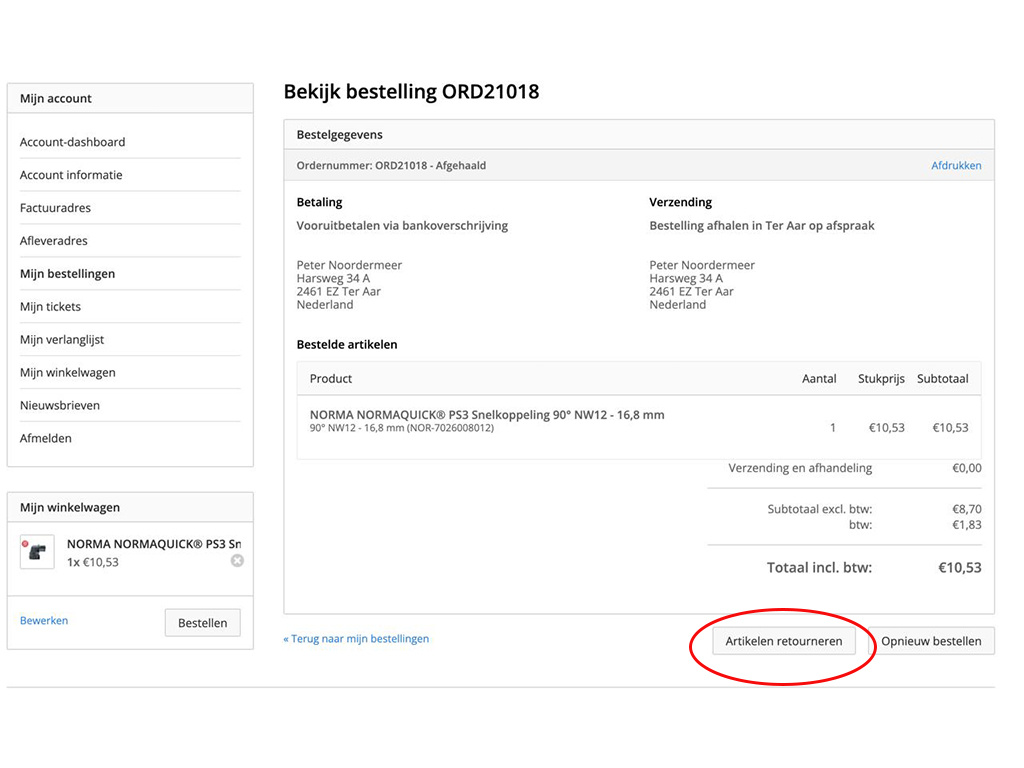Screen dimensions: 1024x768
Task: Click Opnieuw bestellen button
Action: (931, 641)
